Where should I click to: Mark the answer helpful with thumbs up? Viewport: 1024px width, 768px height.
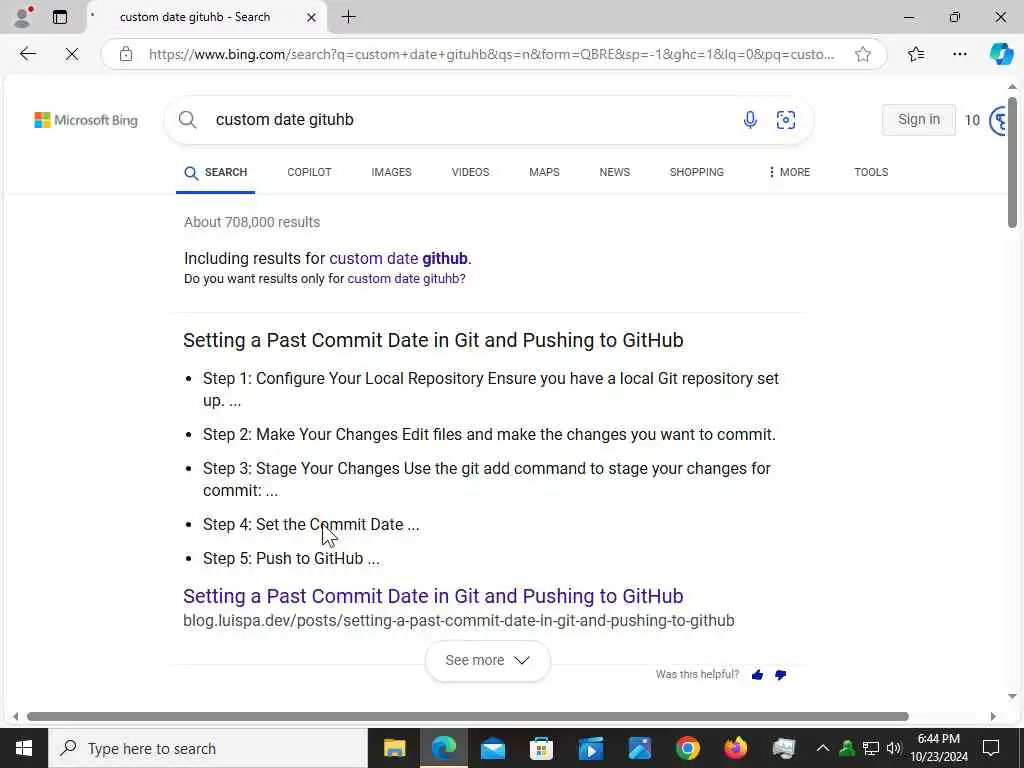pyautogui.click(x=757, y=675)
